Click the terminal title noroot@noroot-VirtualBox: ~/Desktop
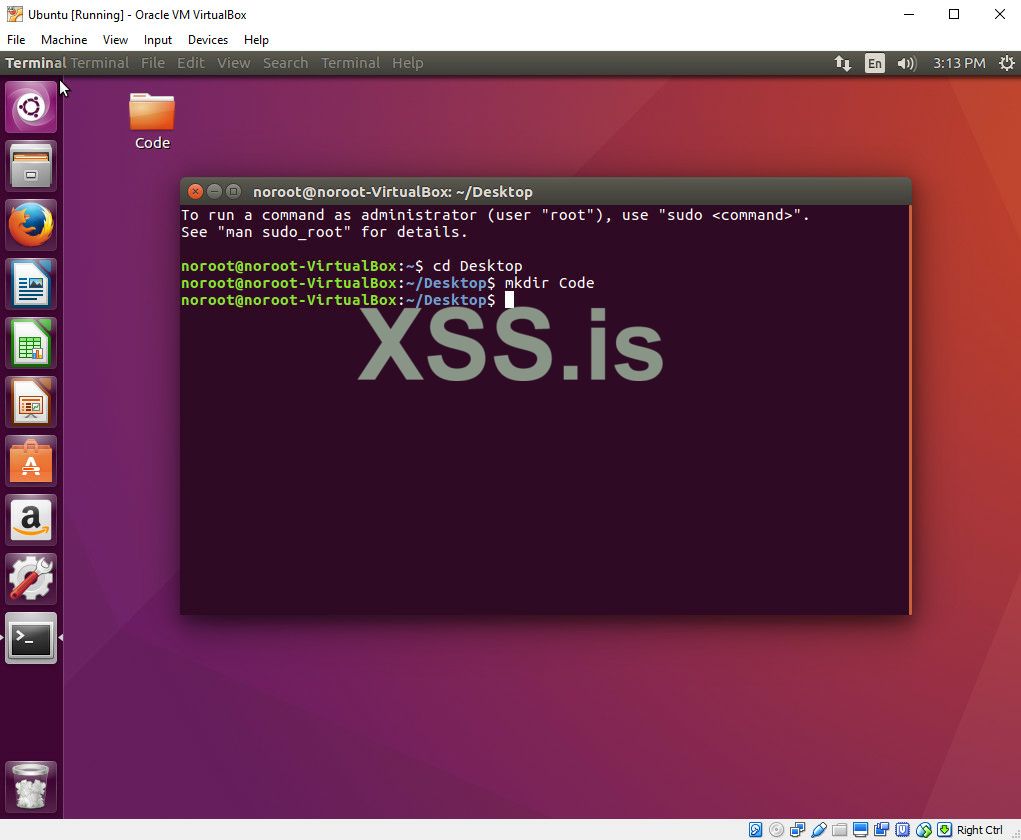 (x=393, y=192)
